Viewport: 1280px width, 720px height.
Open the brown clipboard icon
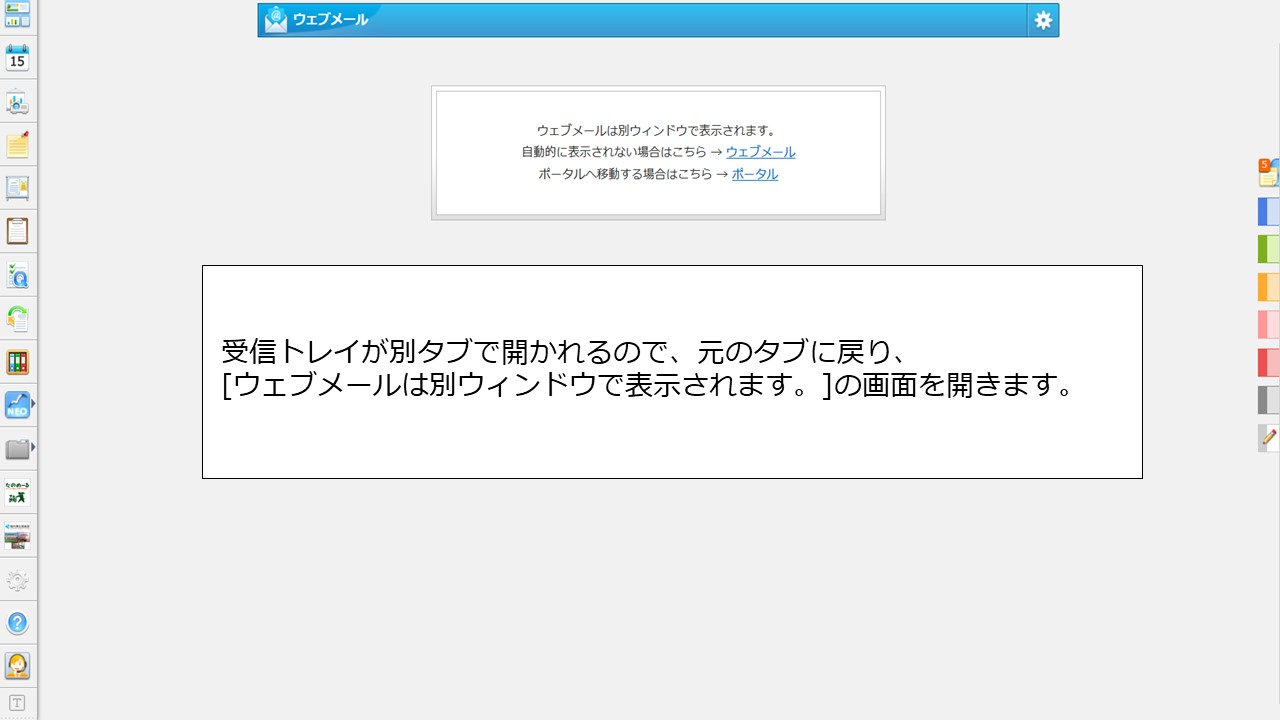coord(17,231)
